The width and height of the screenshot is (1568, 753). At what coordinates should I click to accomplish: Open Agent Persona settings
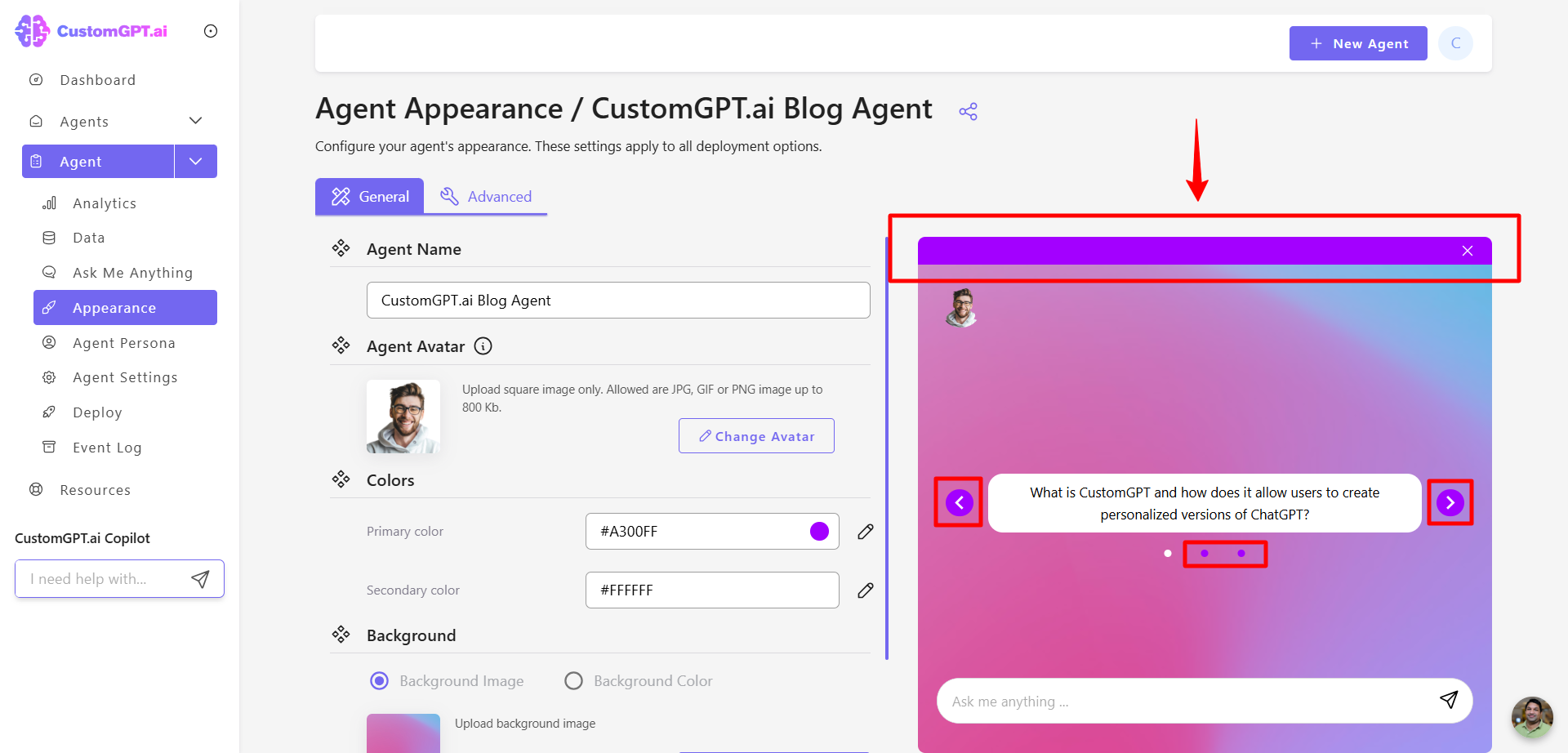point(124,343)
